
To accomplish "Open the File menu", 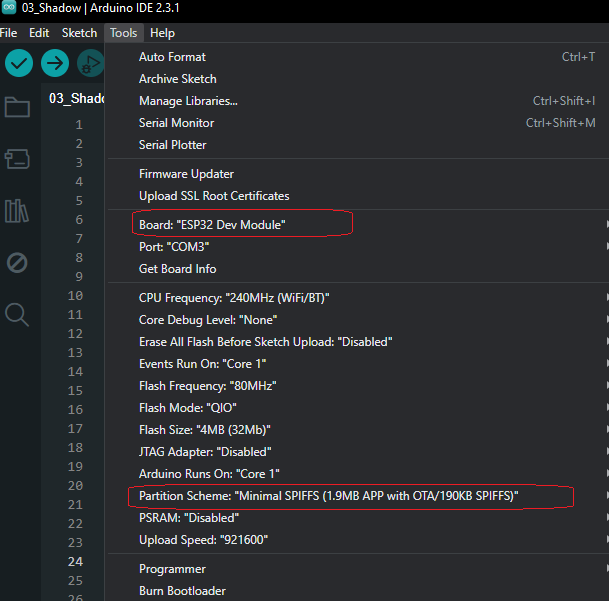I will pos(9,33).
